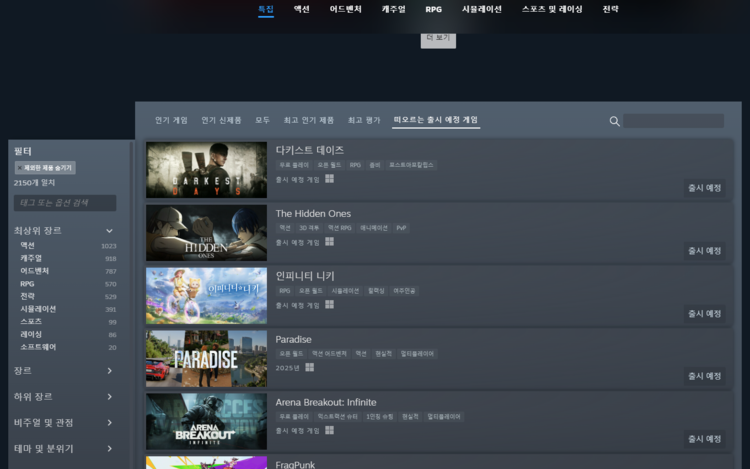Open the 캐주얼 top tab
This screenshot has width=750, height=469.
(x=393, y=9)
